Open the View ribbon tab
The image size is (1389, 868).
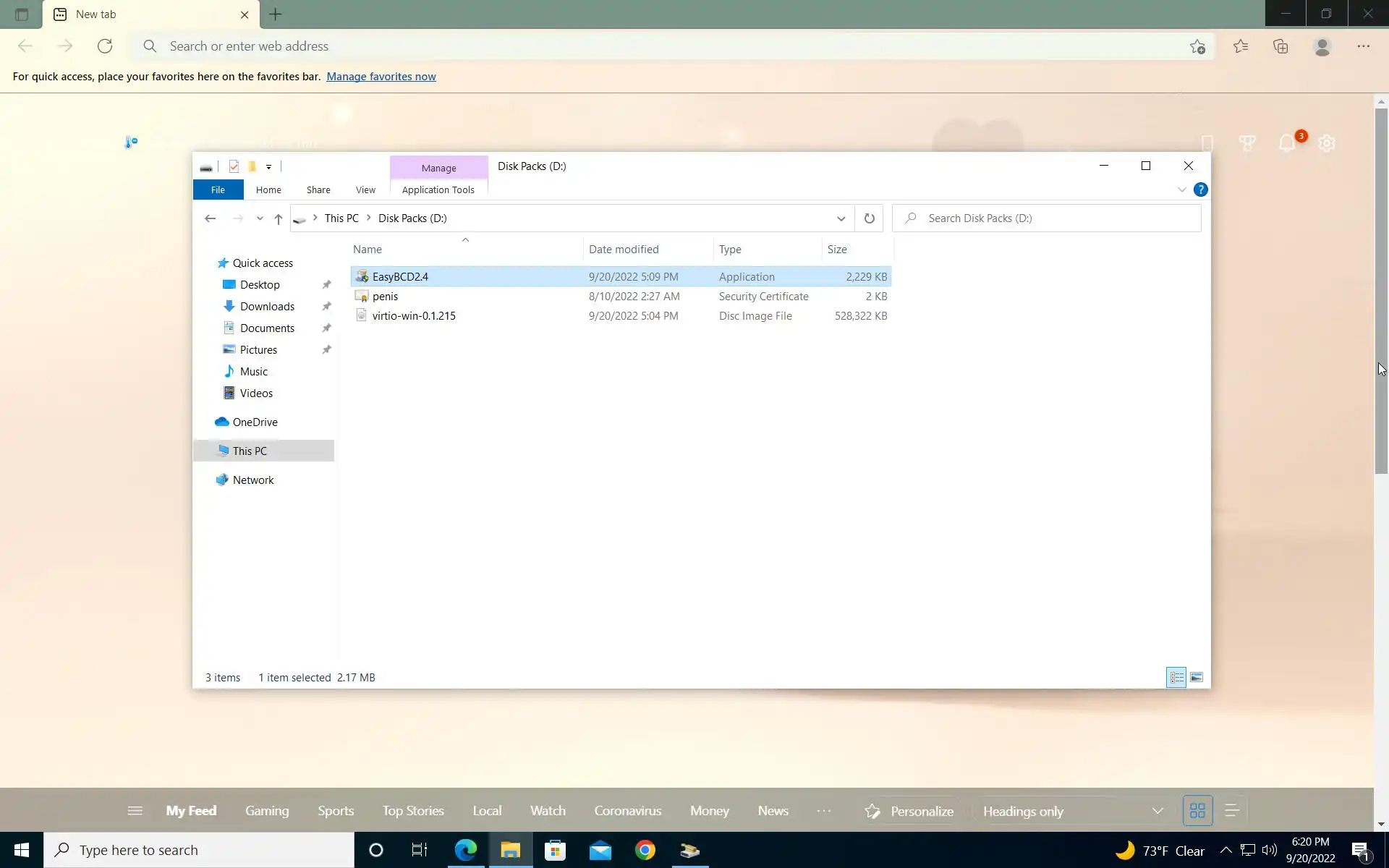[365, 190]
